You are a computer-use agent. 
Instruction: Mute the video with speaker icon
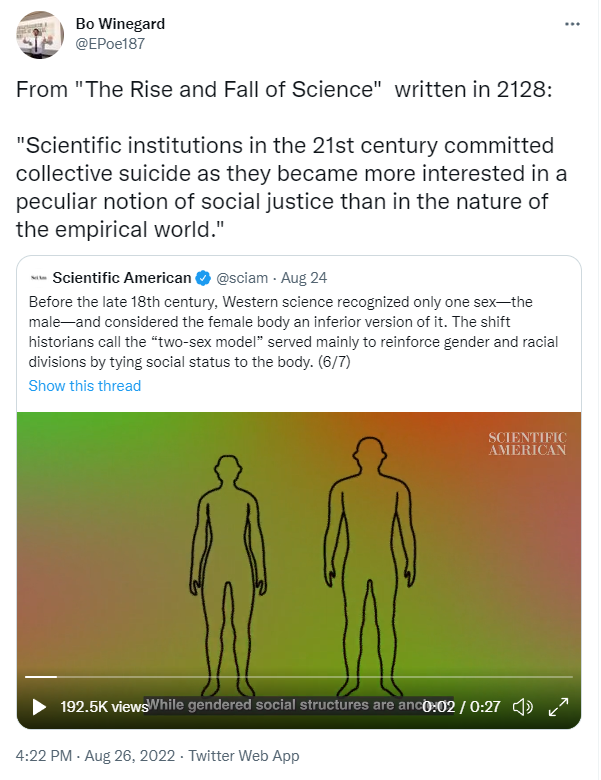(522, 706)
